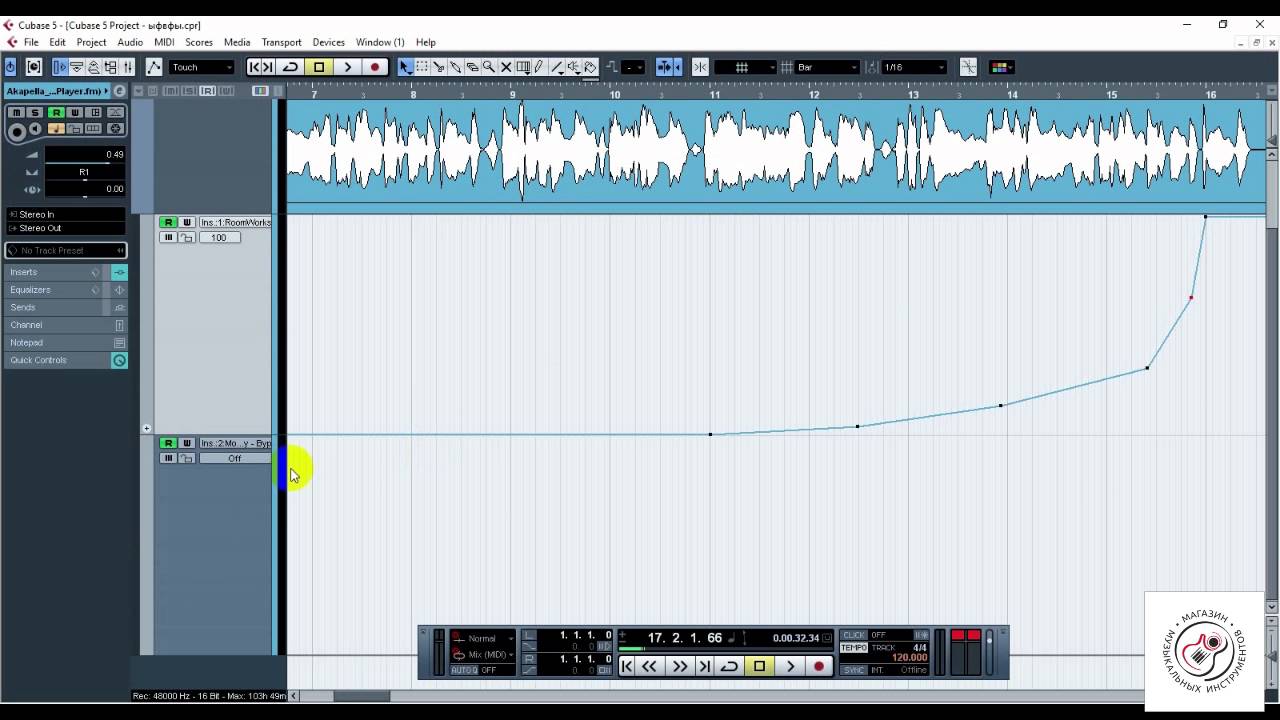Open the File menu
The image size is (1280, 720).
coord(31,42)
